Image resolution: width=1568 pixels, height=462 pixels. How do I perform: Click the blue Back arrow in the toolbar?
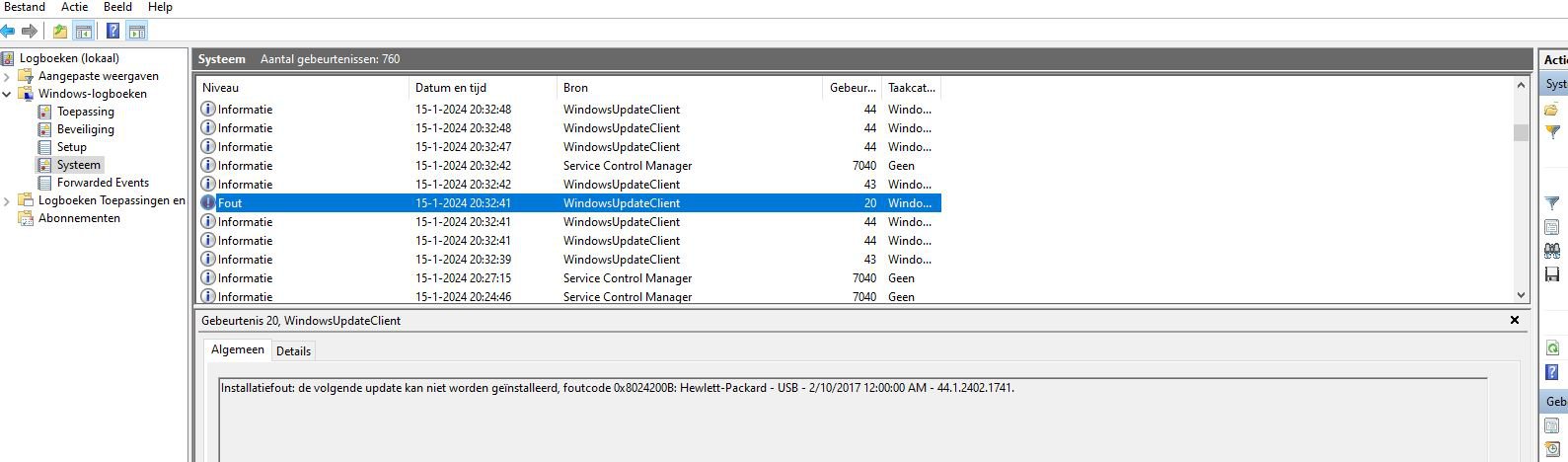coord(8,32)
